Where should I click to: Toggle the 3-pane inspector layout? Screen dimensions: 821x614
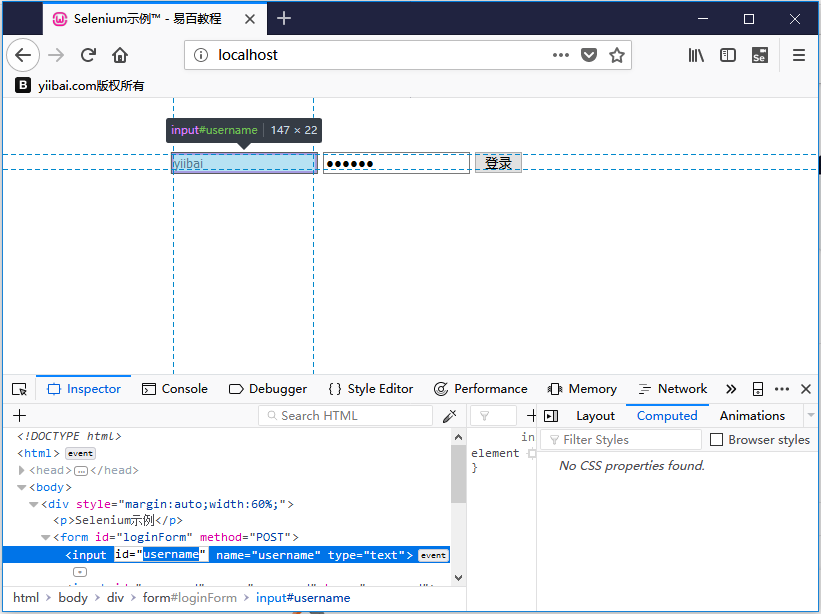coord(551,416)
